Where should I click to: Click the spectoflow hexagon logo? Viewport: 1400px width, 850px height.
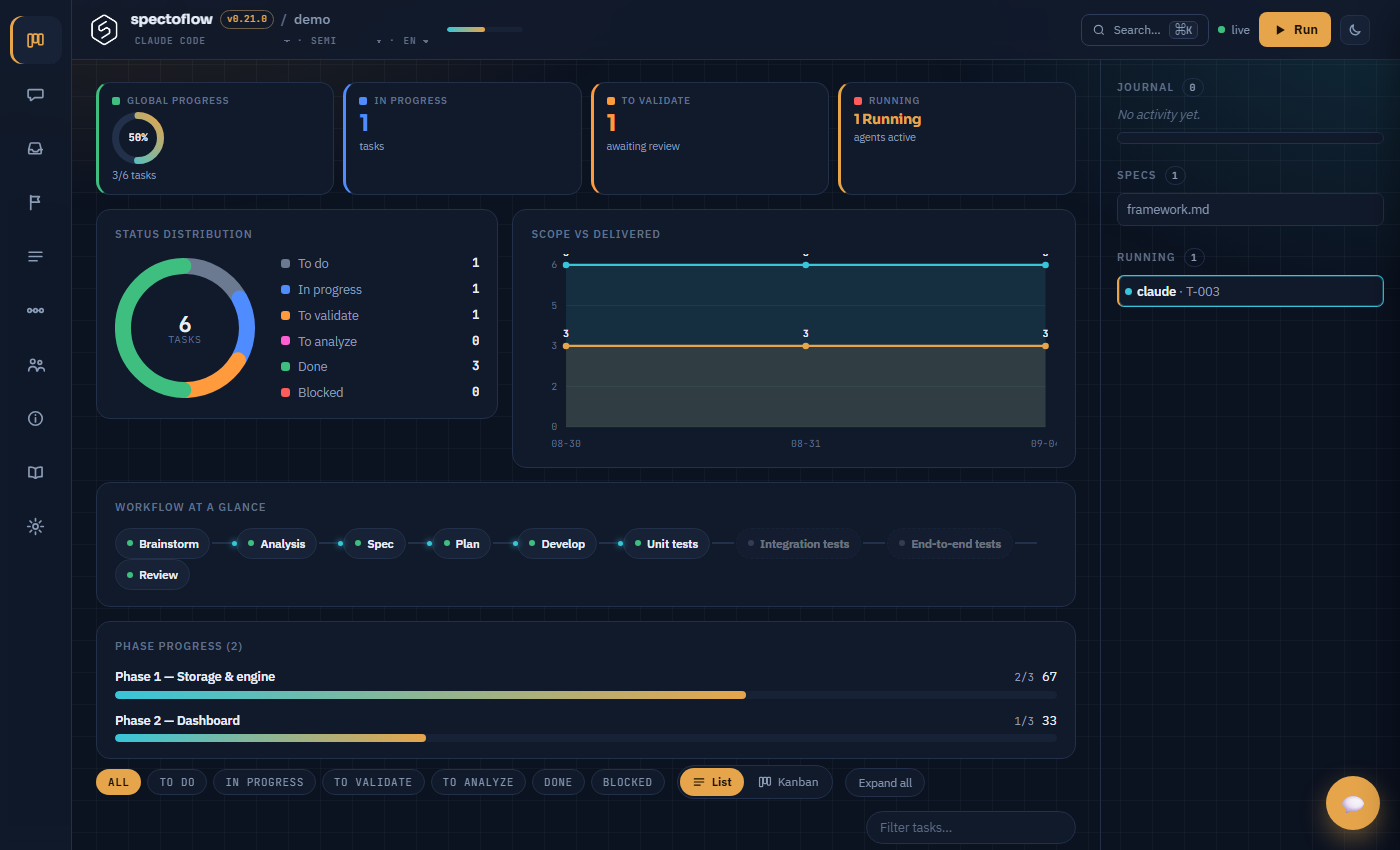[104, 30]
